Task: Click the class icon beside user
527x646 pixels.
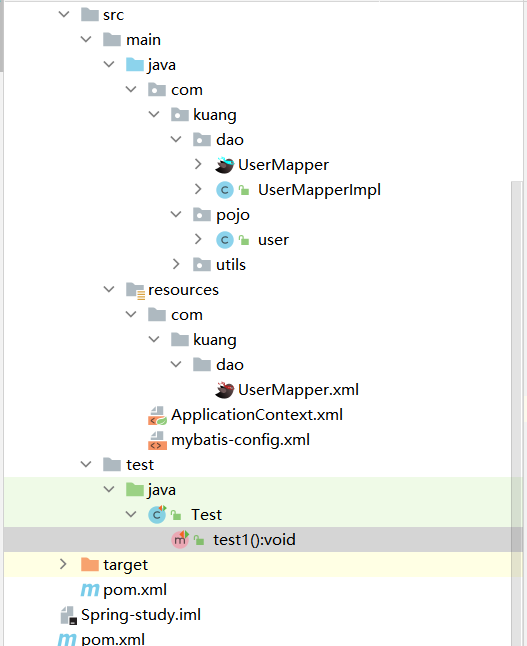Action: click(225, 240)
